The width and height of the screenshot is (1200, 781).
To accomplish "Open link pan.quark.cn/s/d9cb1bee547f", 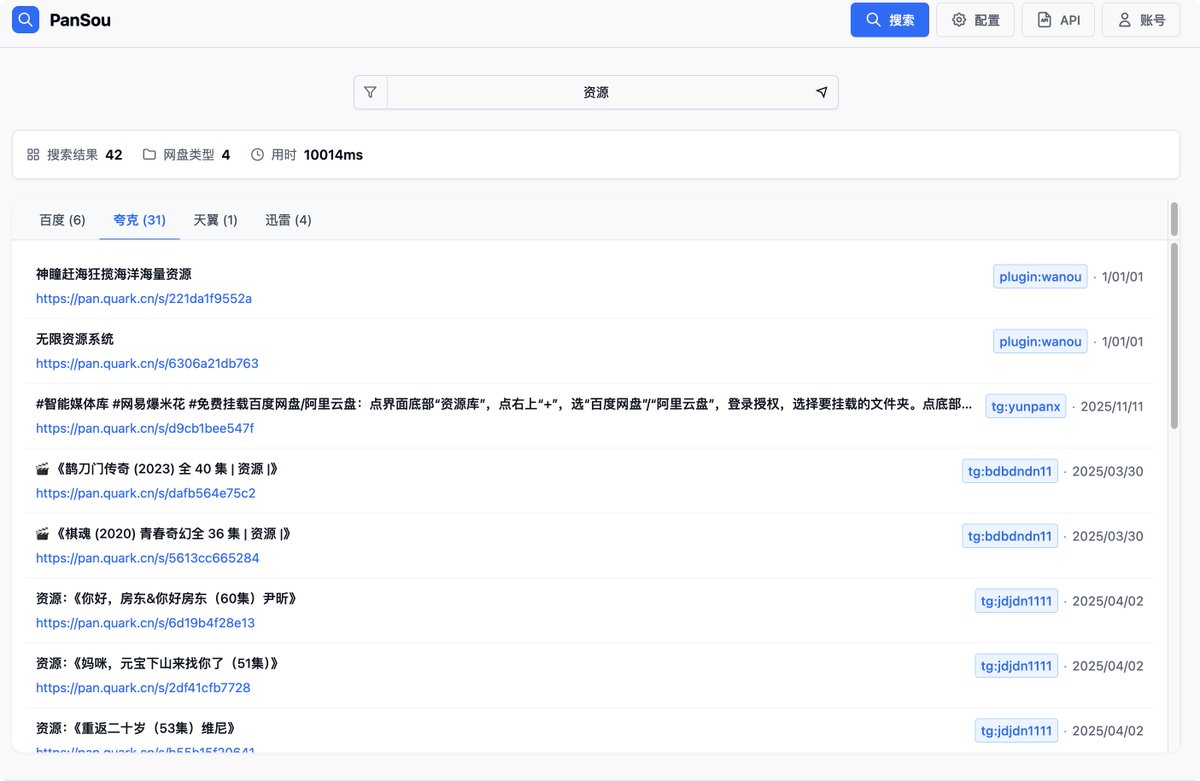I will (x=145, y=428).
